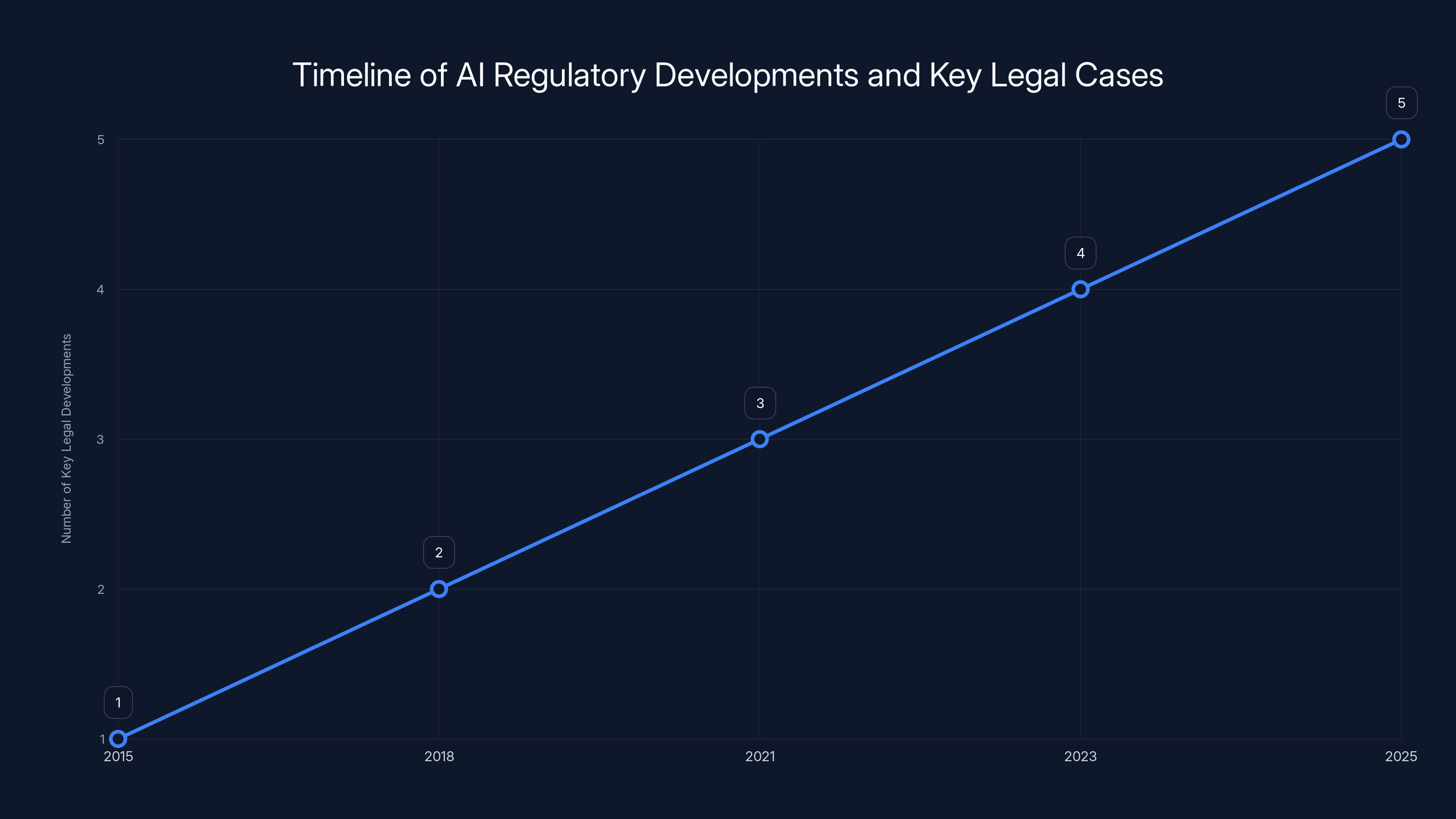The width and height of the screenshot is (1456, 819).
Task: Select the 2021 data point marker
Action: coord(760,439)
